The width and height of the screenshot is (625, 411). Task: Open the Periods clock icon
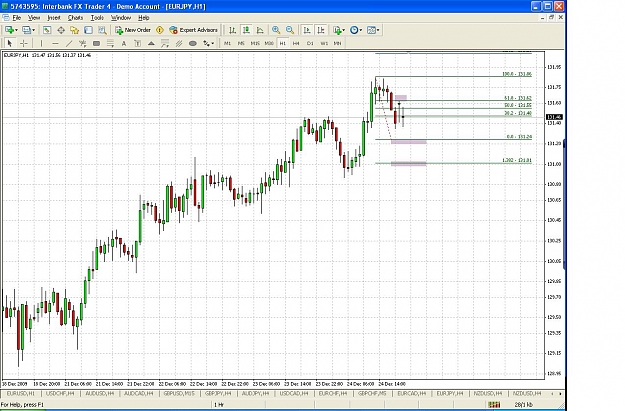(354, 30)
